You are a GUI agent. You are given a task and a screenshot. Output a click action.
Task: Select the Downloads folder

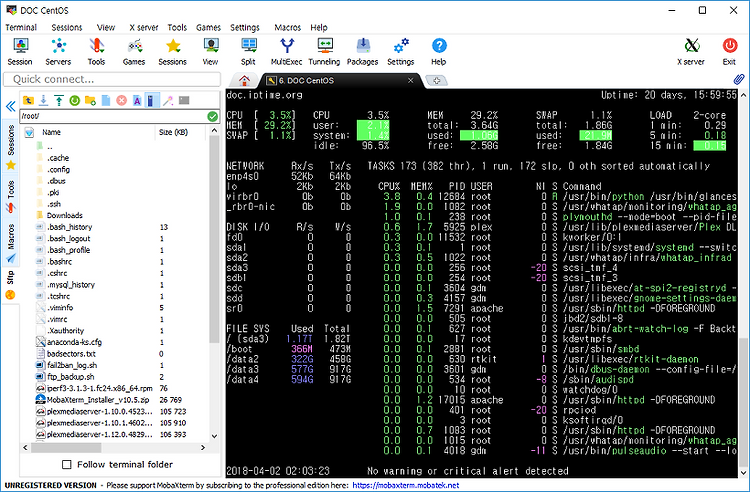coord(65,216)
